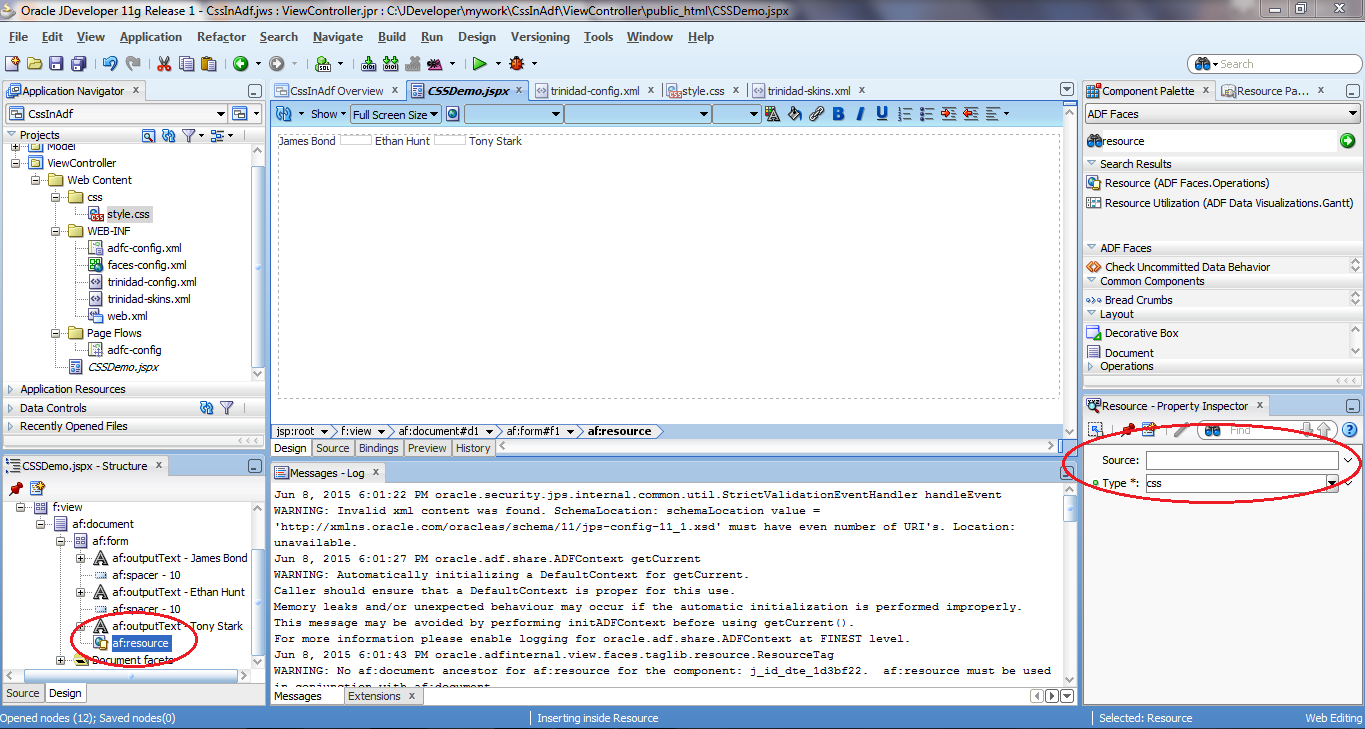Decrease indent using outdent icon
This screenshot has width=1365, height=729.
coord(970,114)
